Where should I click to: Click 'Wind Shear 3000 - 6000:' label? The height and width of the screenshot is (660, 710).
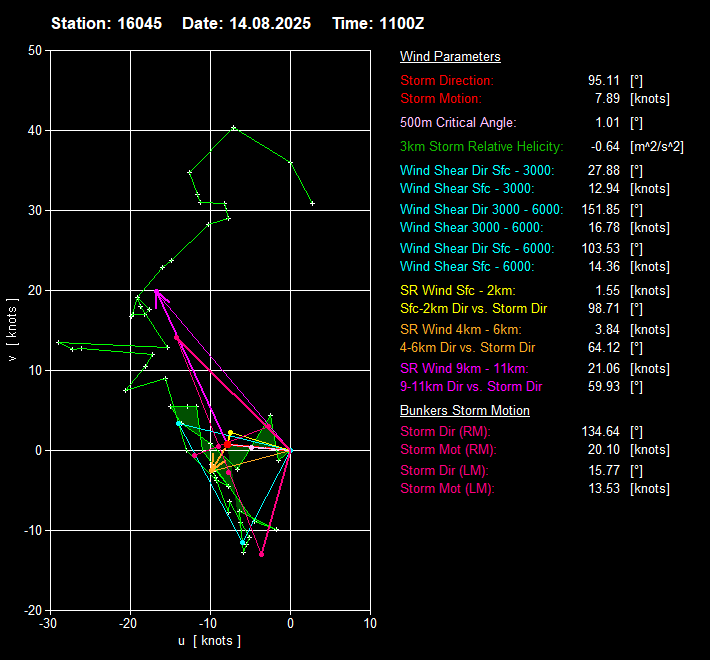(472, 228)
